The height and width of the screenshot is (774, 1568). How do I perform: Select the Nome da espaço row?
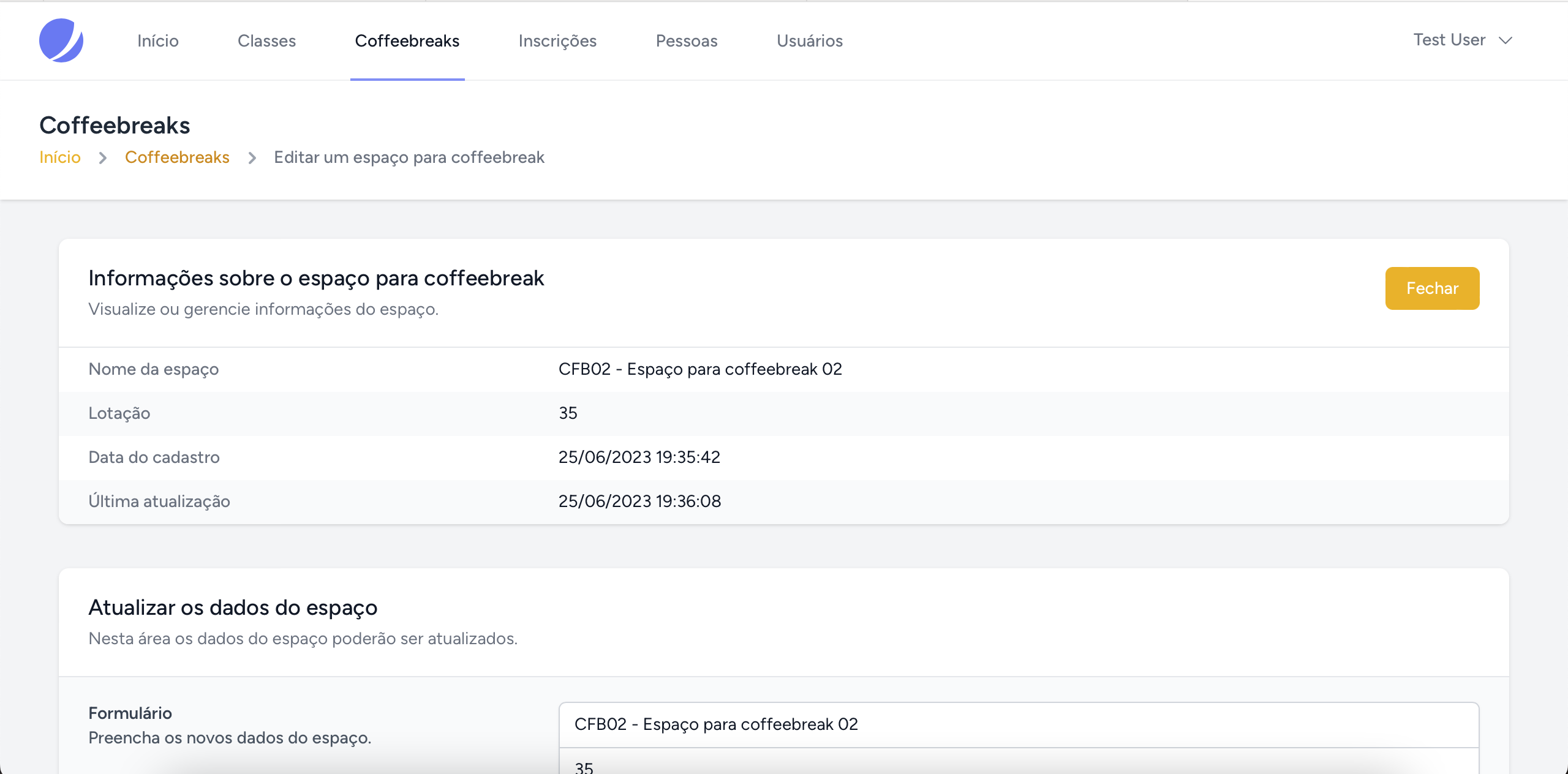pyautogui.click(x=153, y=369)
